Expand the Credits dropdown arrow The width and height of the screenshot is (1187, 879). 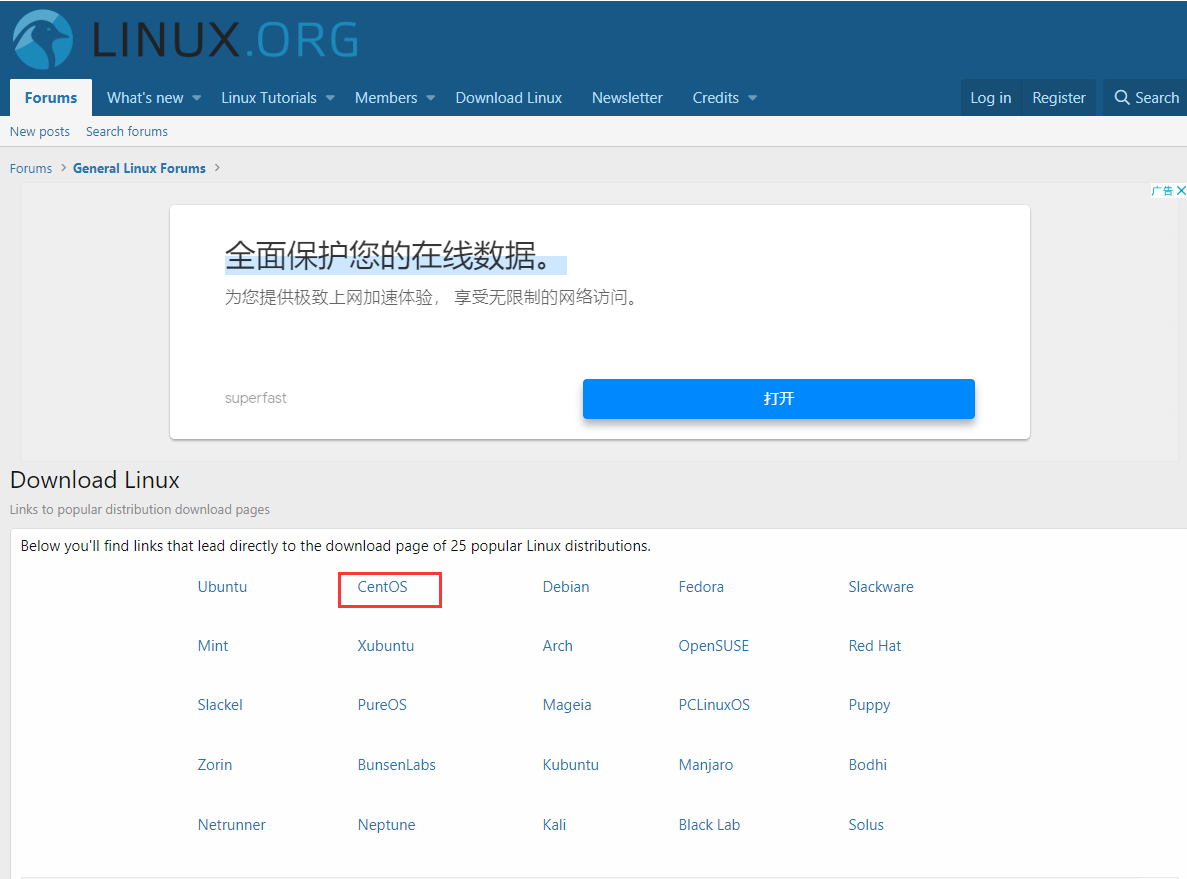click(752, 98)
